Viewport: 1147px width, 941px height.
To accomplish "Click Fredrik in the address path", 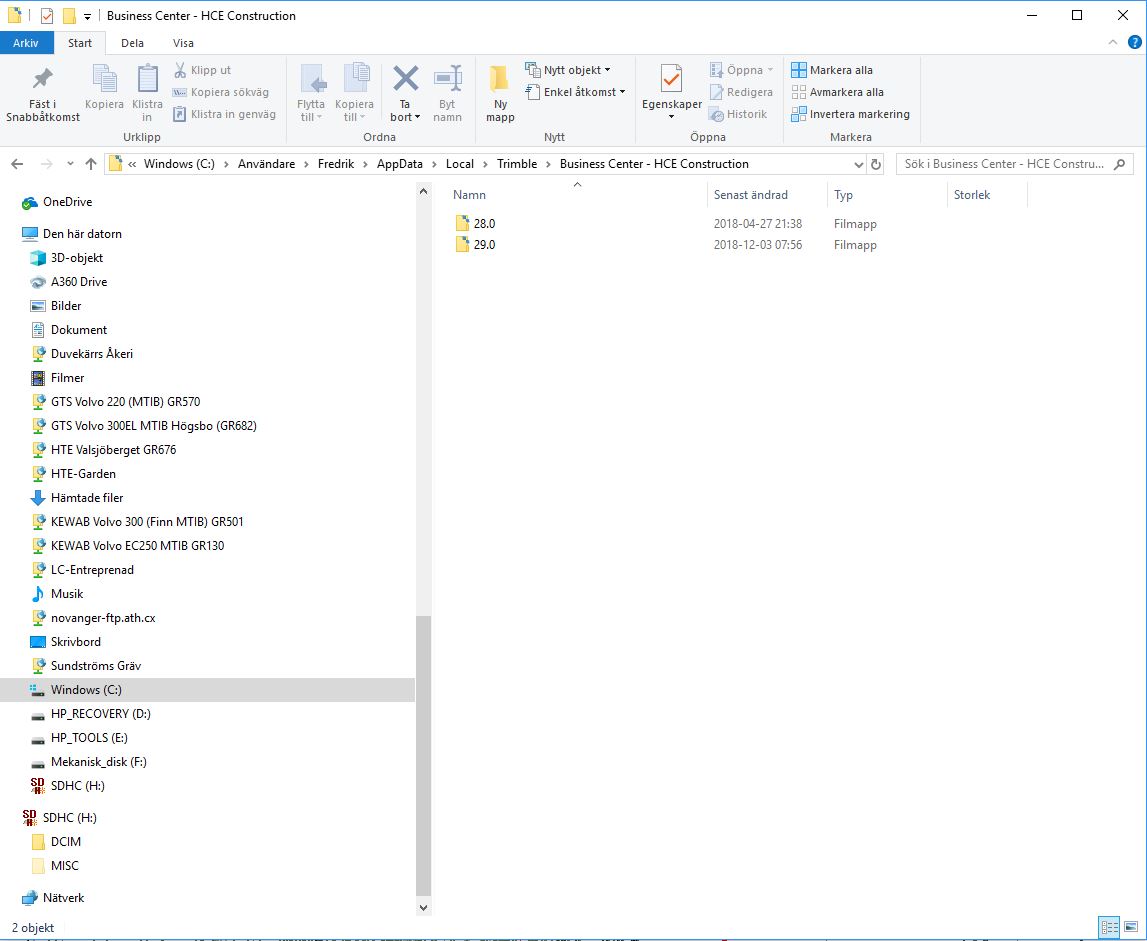I will pos(336,164).
